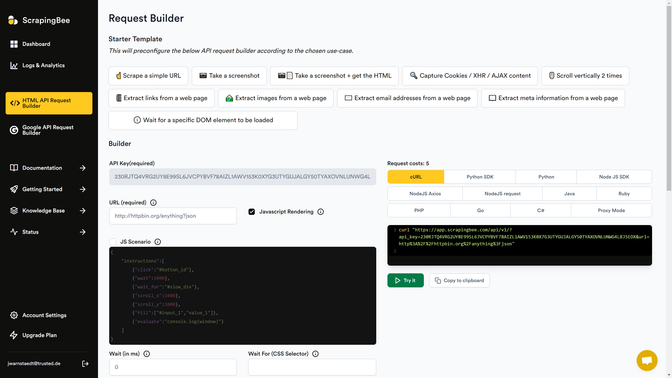Switch to Go code tab
This screenshot has height=378, width=672.
pyautogui.click(x=480, y=210)
